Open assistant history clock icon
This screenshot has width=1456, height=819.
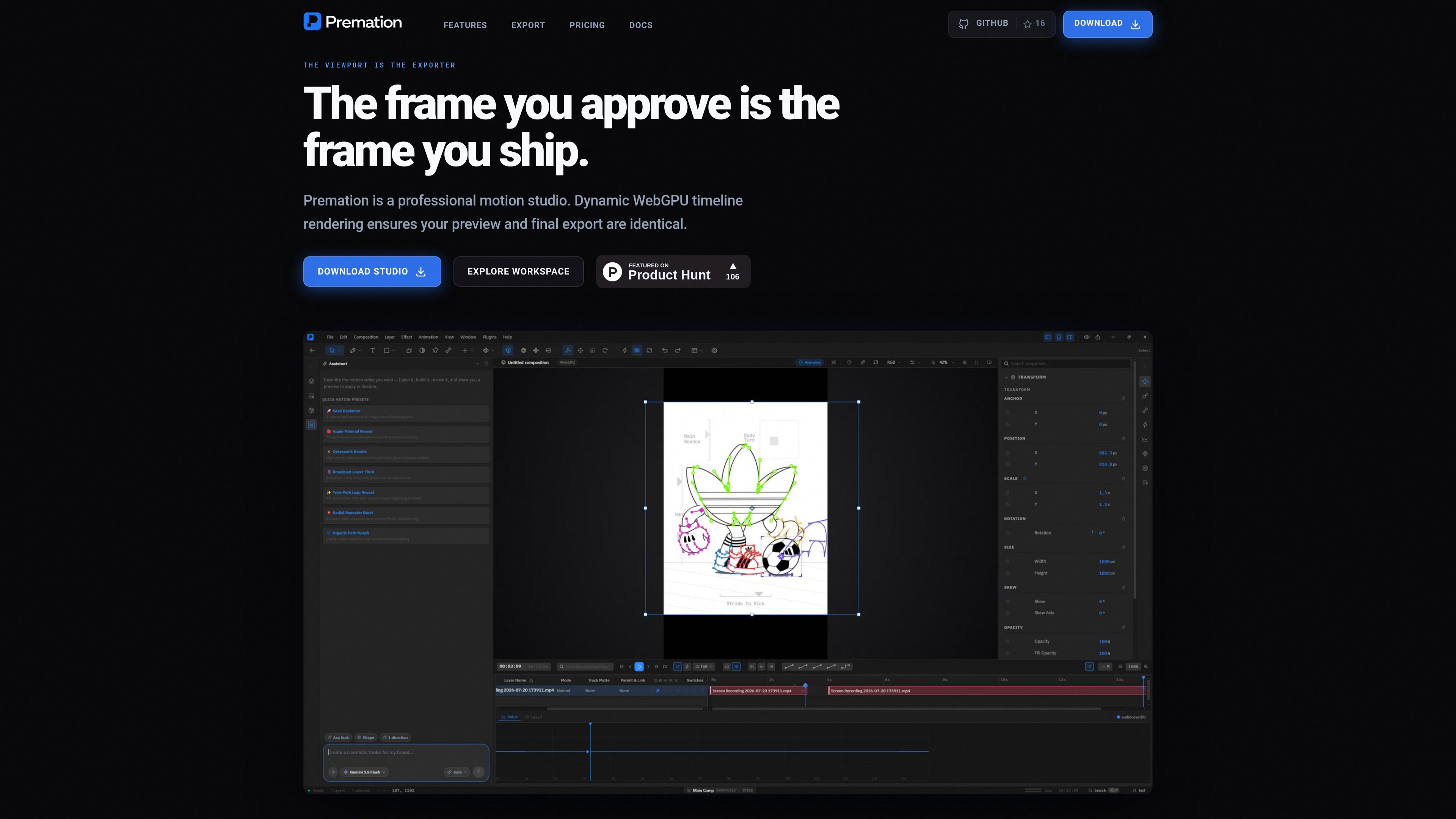click(485, 364)
